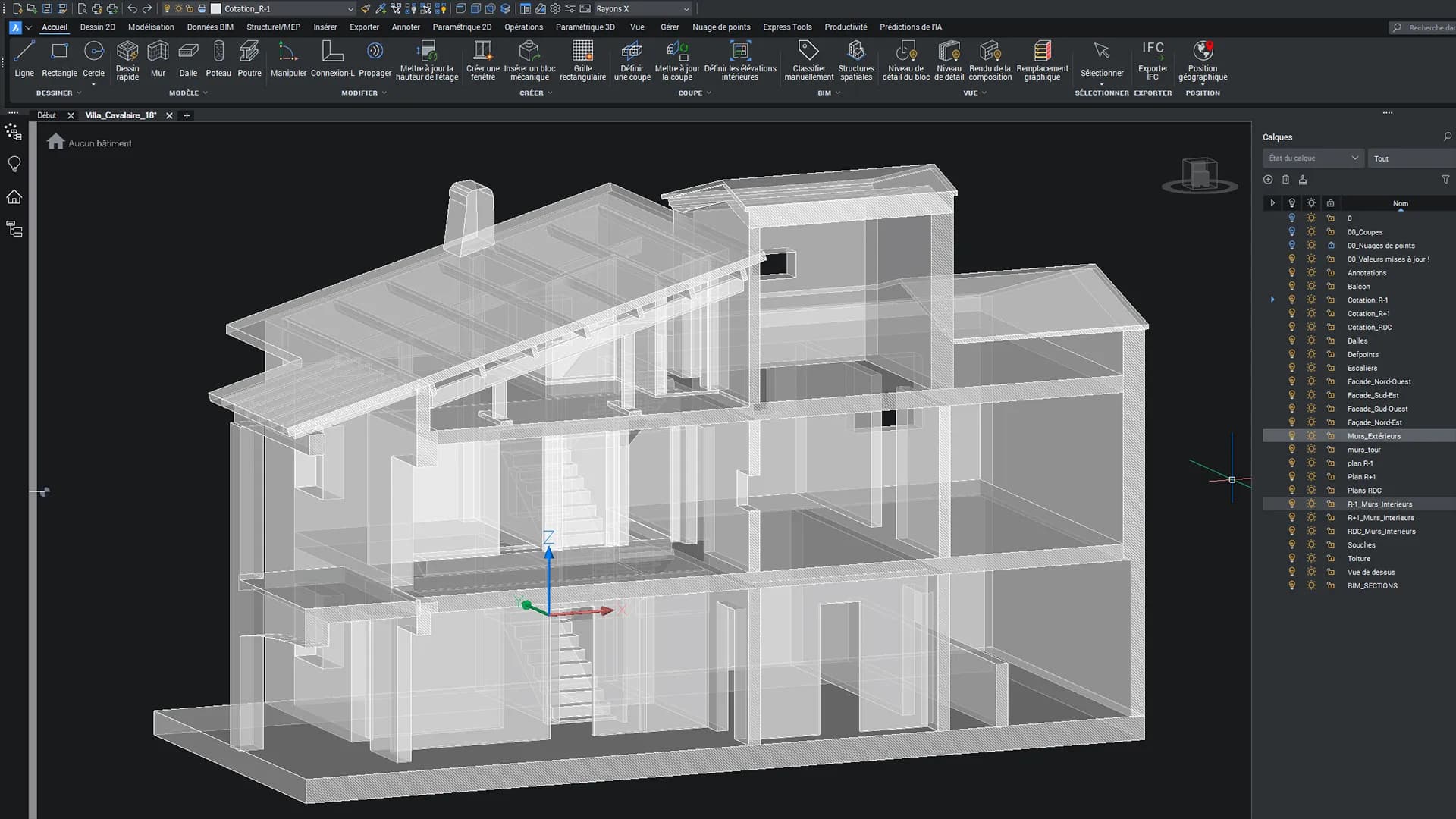Screen dimensions: 1456x819
Task: Switch to the Données BIM ribbon tab
Action: click(x=210, y=27)
